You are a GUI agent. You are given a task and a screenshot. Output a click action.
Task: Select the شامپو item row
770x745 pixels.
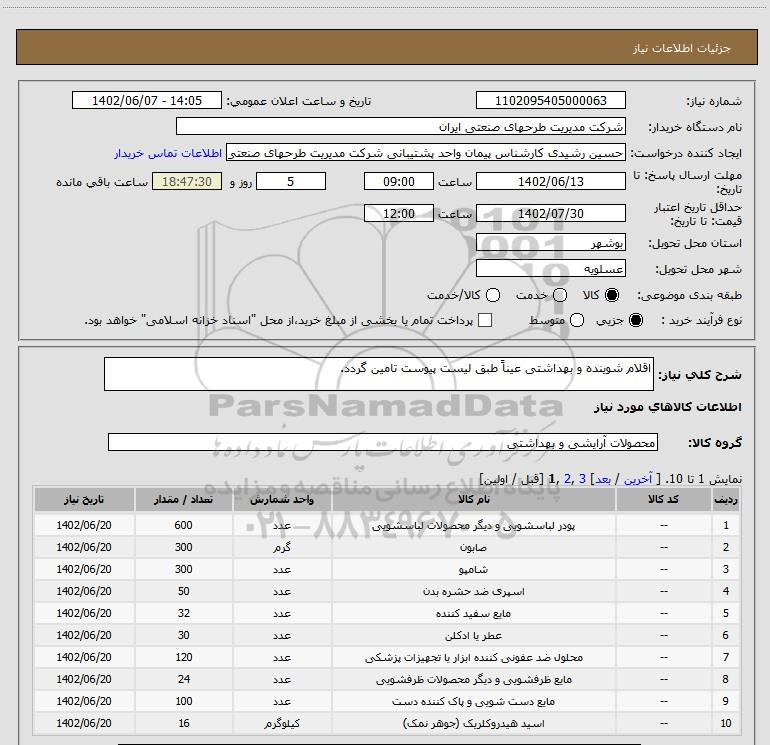click(x=386, y=569)
